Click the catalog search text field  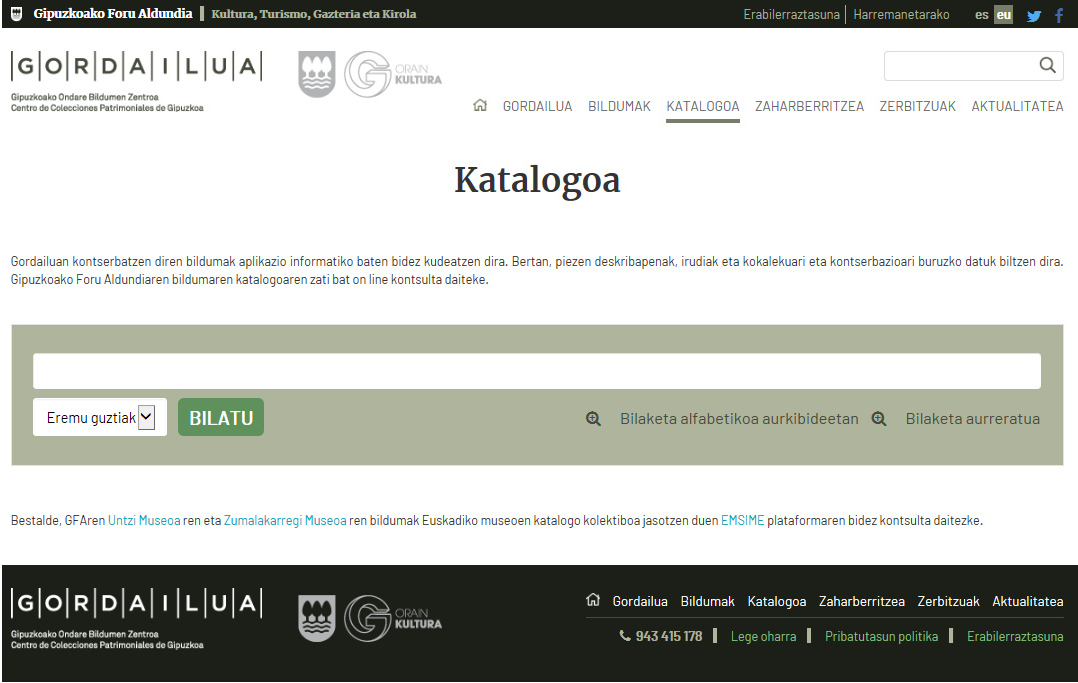(x=537, y=371)
